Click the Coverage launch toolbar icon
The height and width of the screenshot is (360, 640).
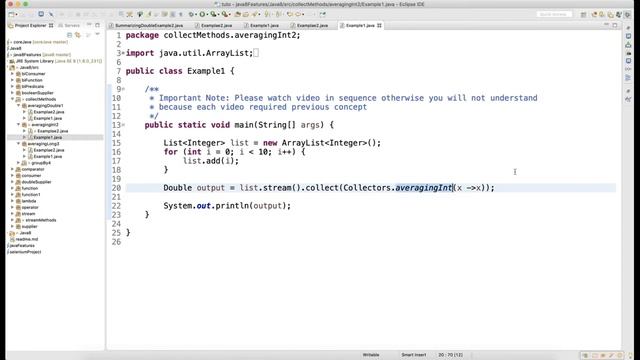click(x=213, y=14)
